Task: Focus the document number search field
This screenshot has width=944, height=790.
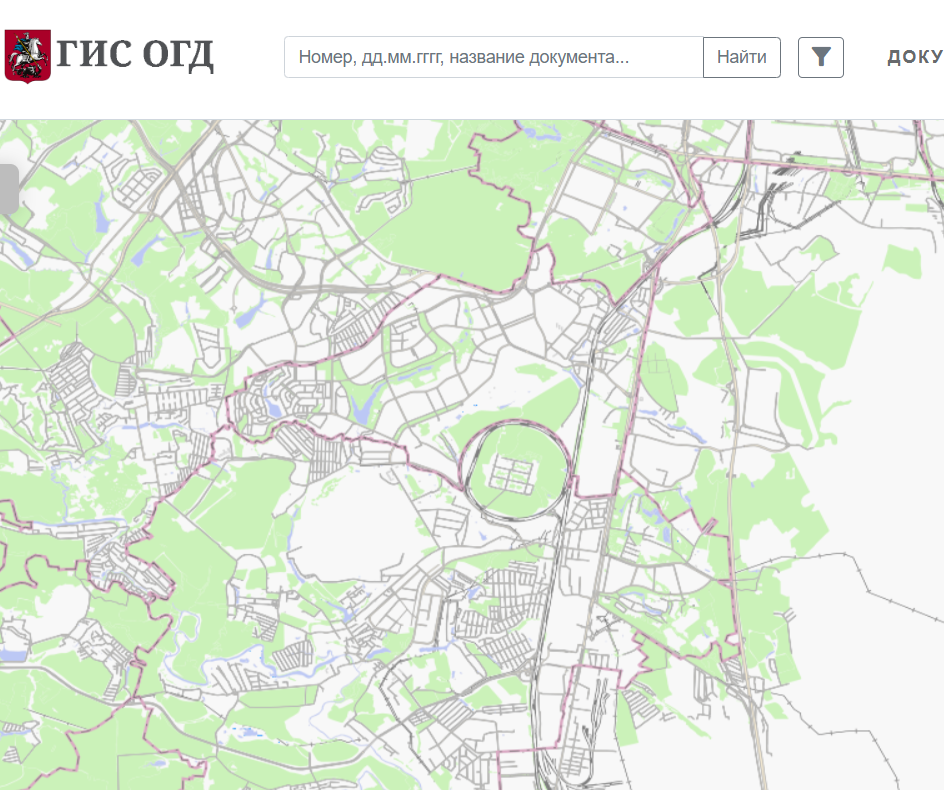Action: (x=494, y=57)
